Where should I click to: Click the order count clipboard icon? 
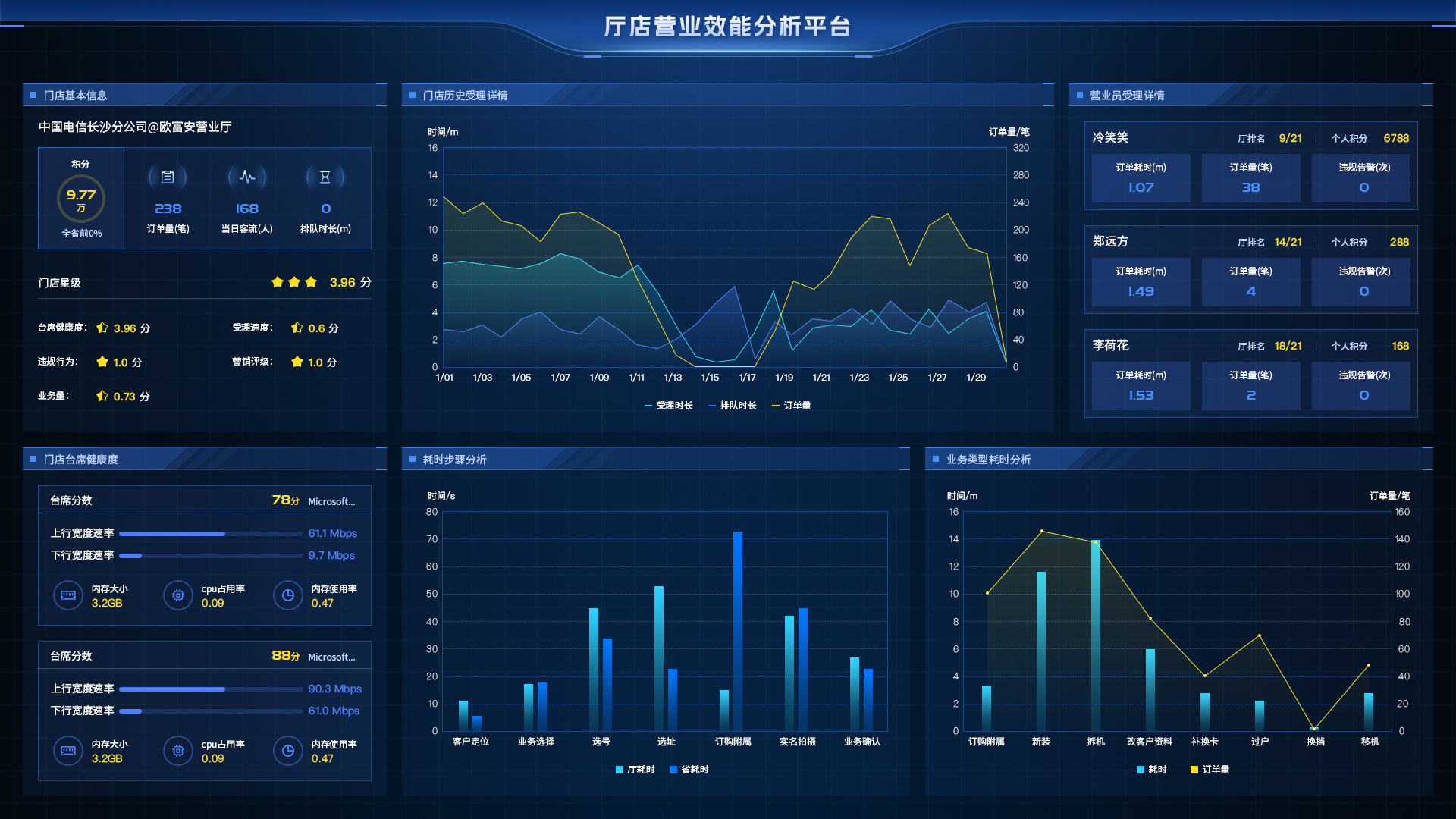coord(168,177)
